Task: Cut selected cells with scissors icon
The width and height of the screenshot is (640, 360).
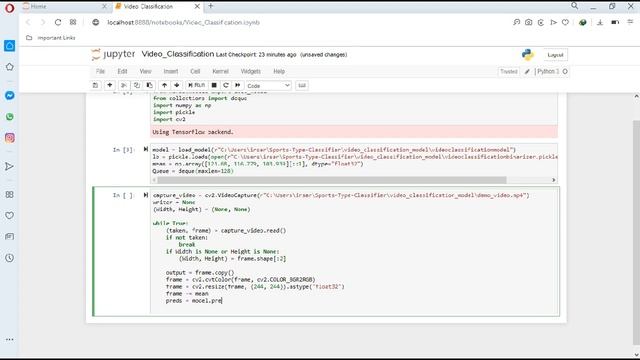Action: 124,85
